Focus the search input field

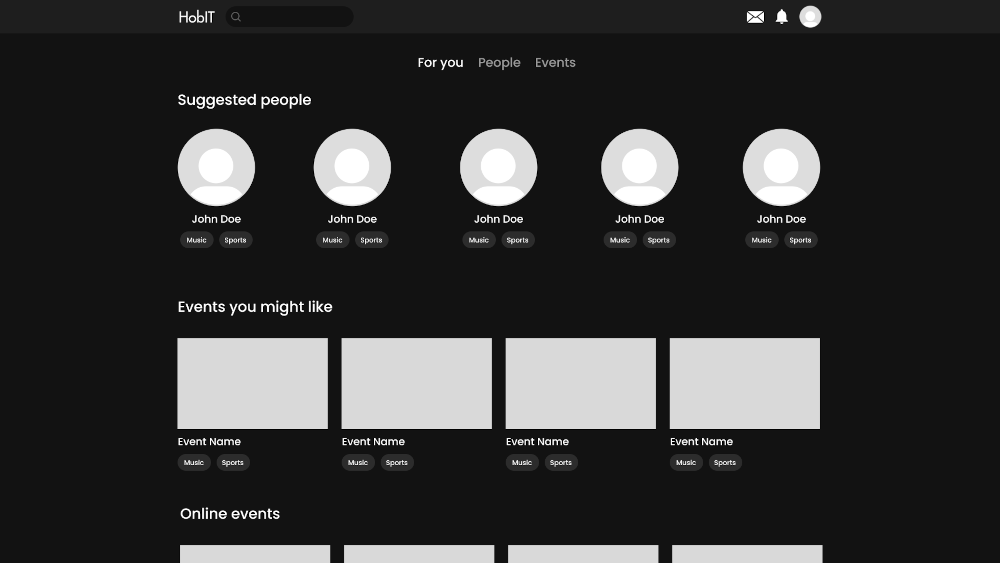[297, 17]
